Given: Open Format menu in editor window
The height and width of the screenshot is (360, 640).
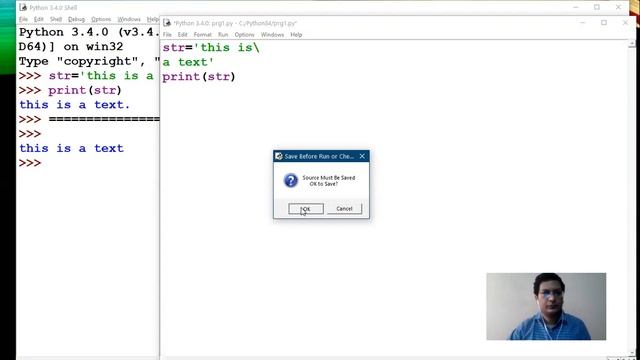Looking at the screenshot, I should [202, 35].
